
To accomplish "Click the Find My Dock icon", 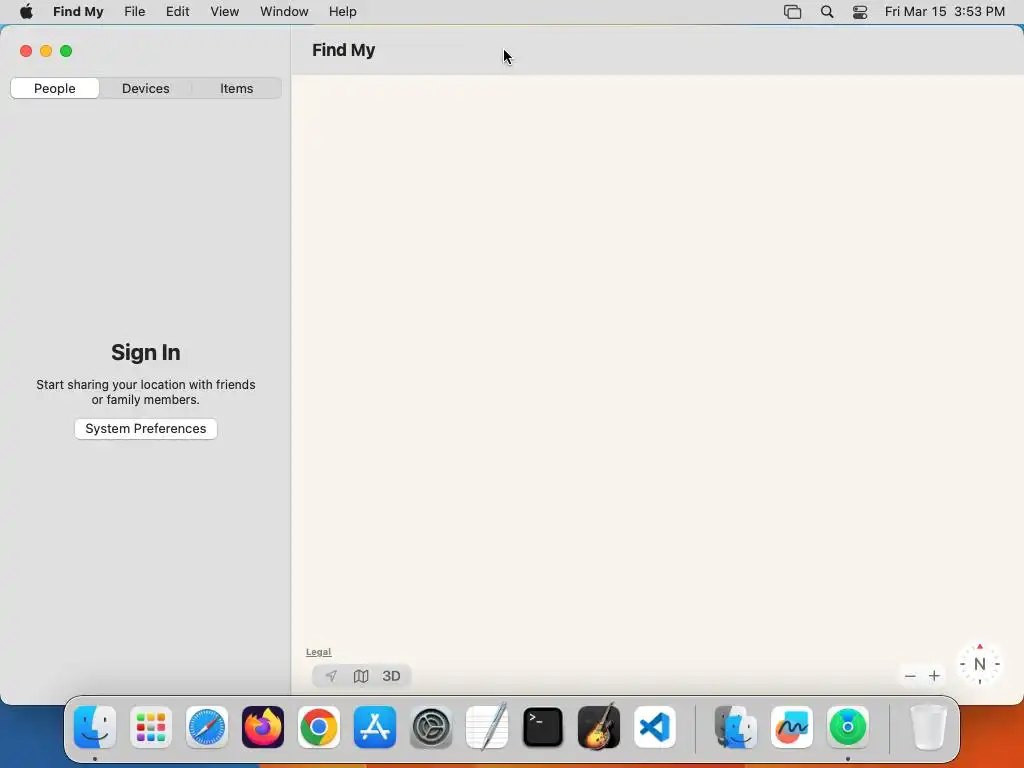I will pyautogui.click(x=848, y=727).
